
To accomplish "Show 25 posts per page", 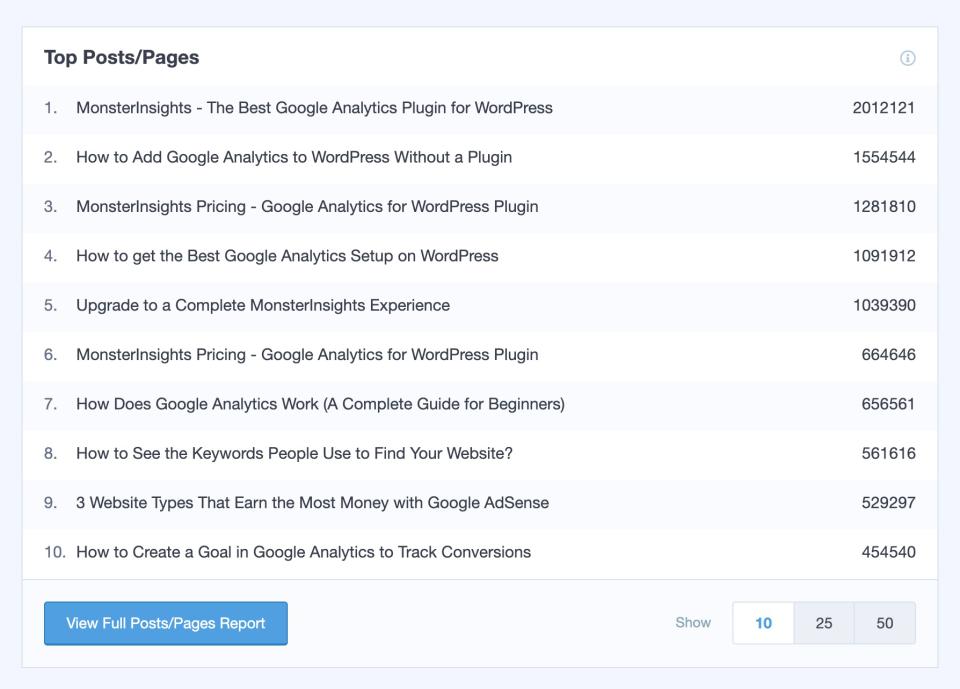I will (x=824, y=623).
